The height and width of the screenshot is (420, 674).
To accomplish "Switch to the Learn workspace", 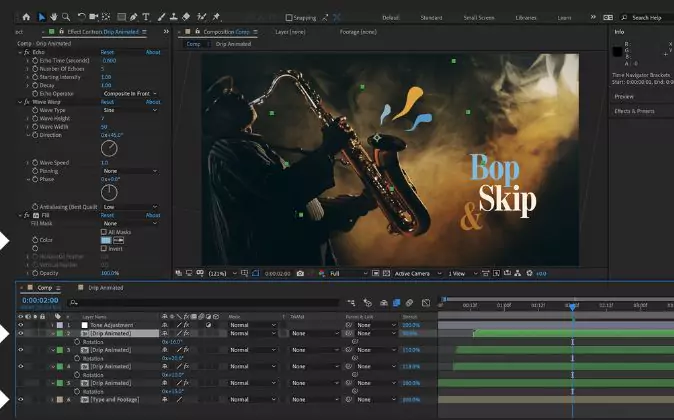I will coord(564,18).
